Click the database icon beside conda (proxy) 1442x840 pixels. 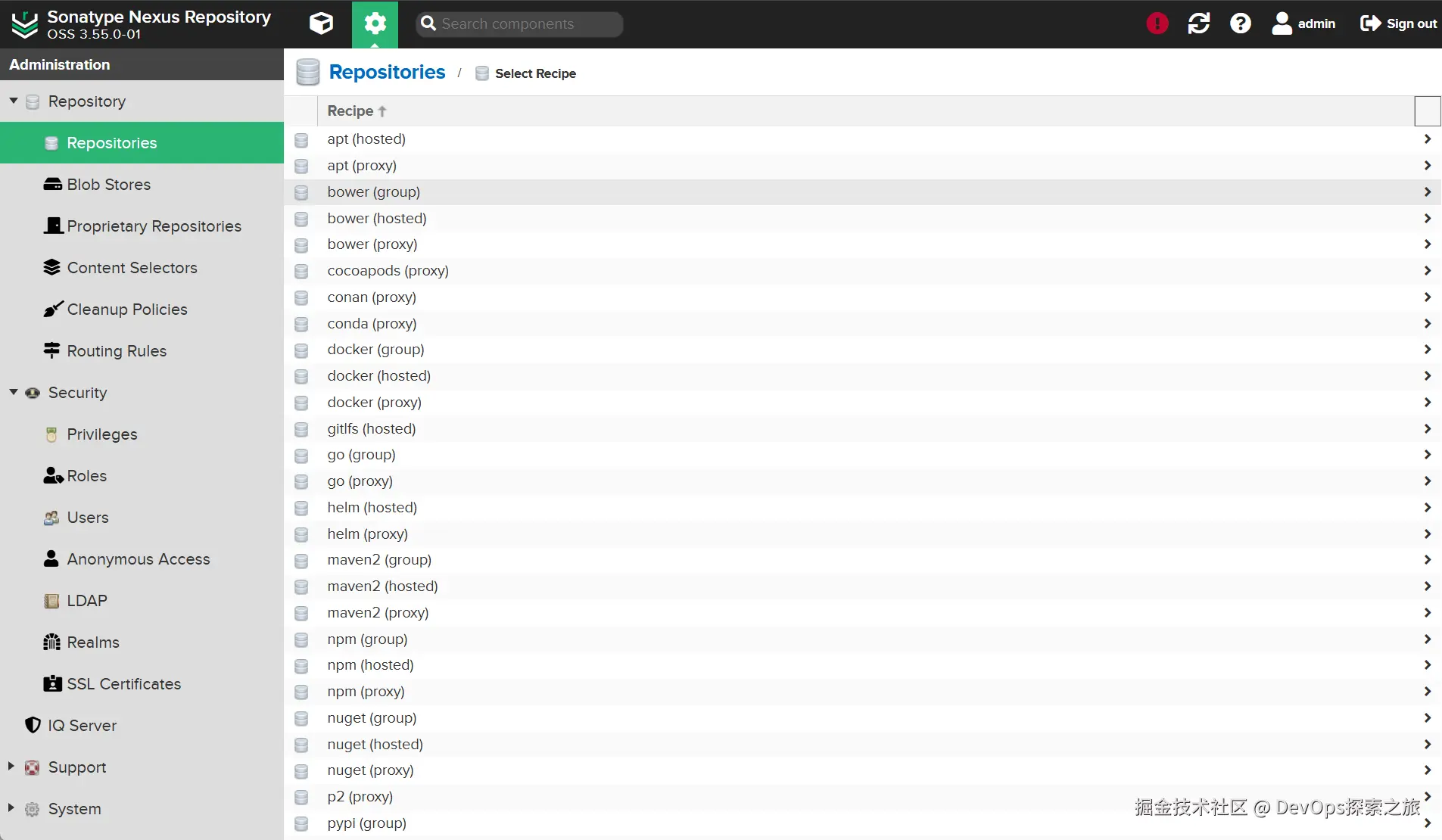[x=301, y=325]
